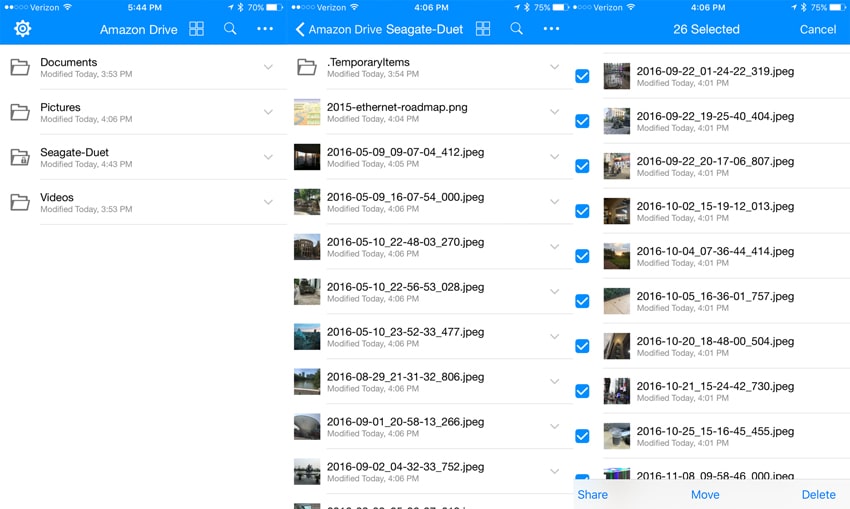The image size is (850, 509).
Task: Open thumbnail of 2016-09-02_04-32-33_752.jpeg
Action: [x=307, y=472]
